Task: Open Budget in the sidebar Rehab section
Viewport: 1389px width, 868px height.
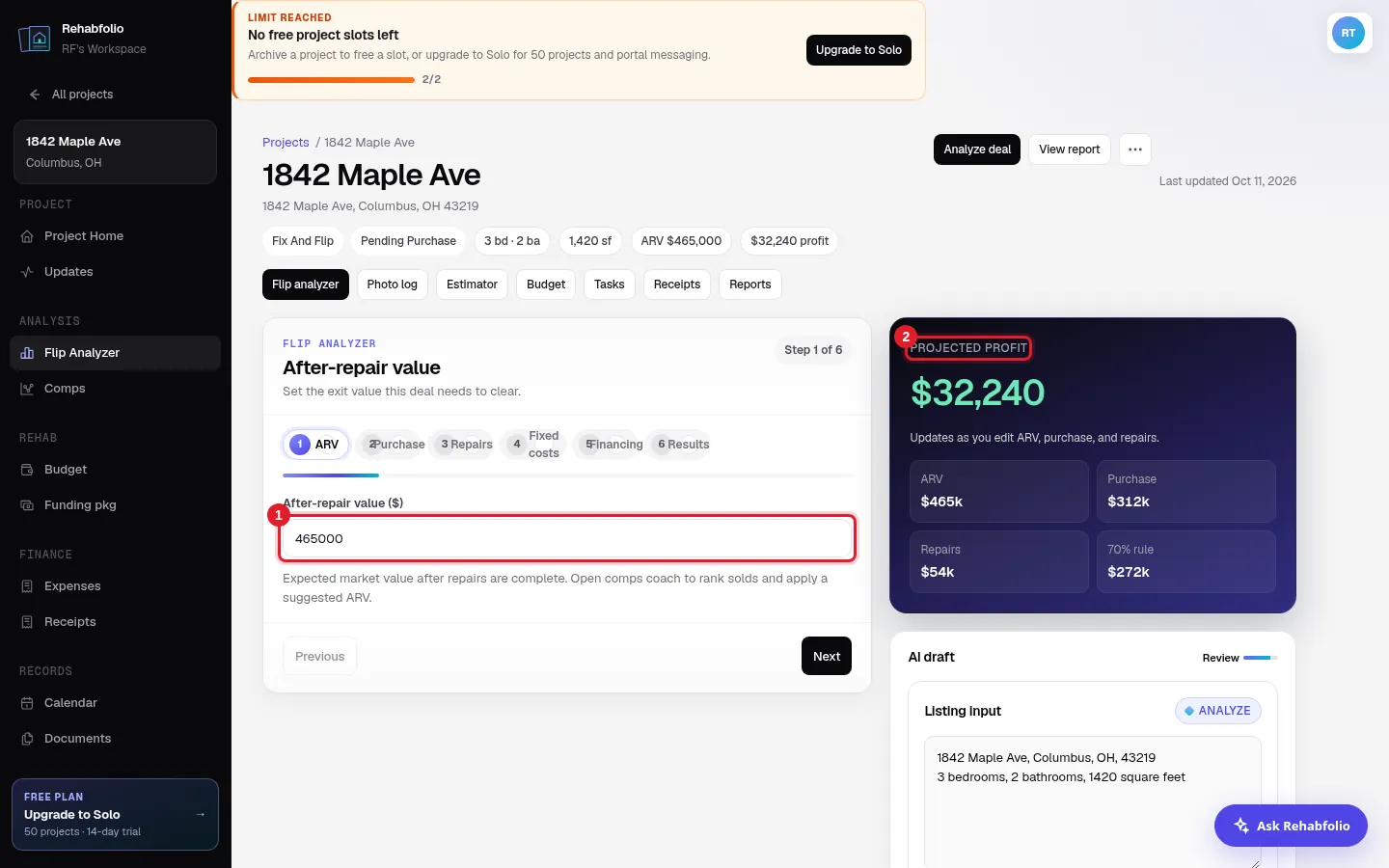Action: [115, 470]
